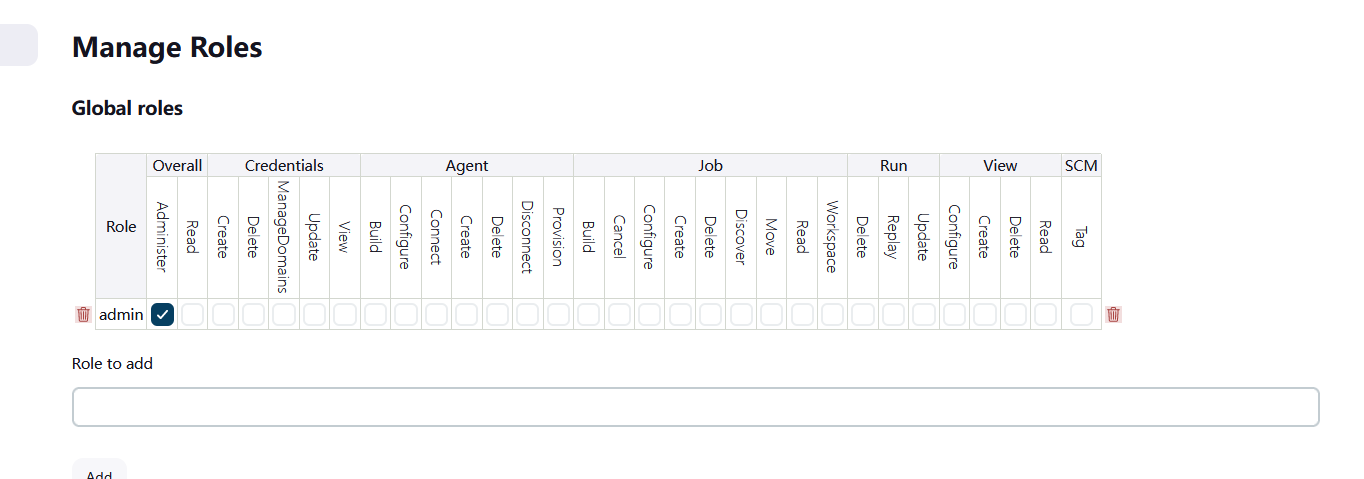Enable Overall Read permission for admin
Image resolution: width=1364 pixels, height=479 pixels.
coord(193,315)
